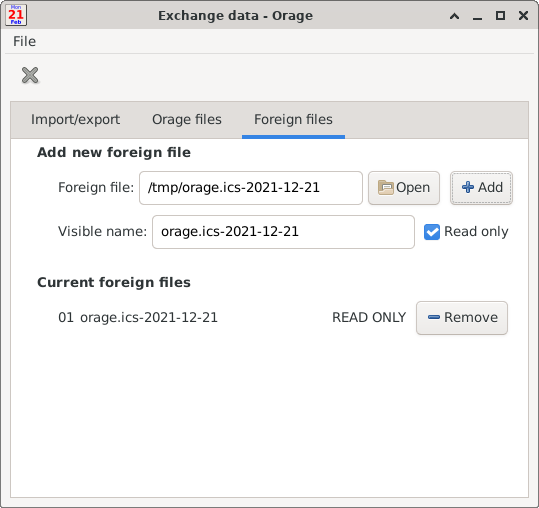
Task: Click the Exchange data - Orage title bar
Action: tap(235, 16)
